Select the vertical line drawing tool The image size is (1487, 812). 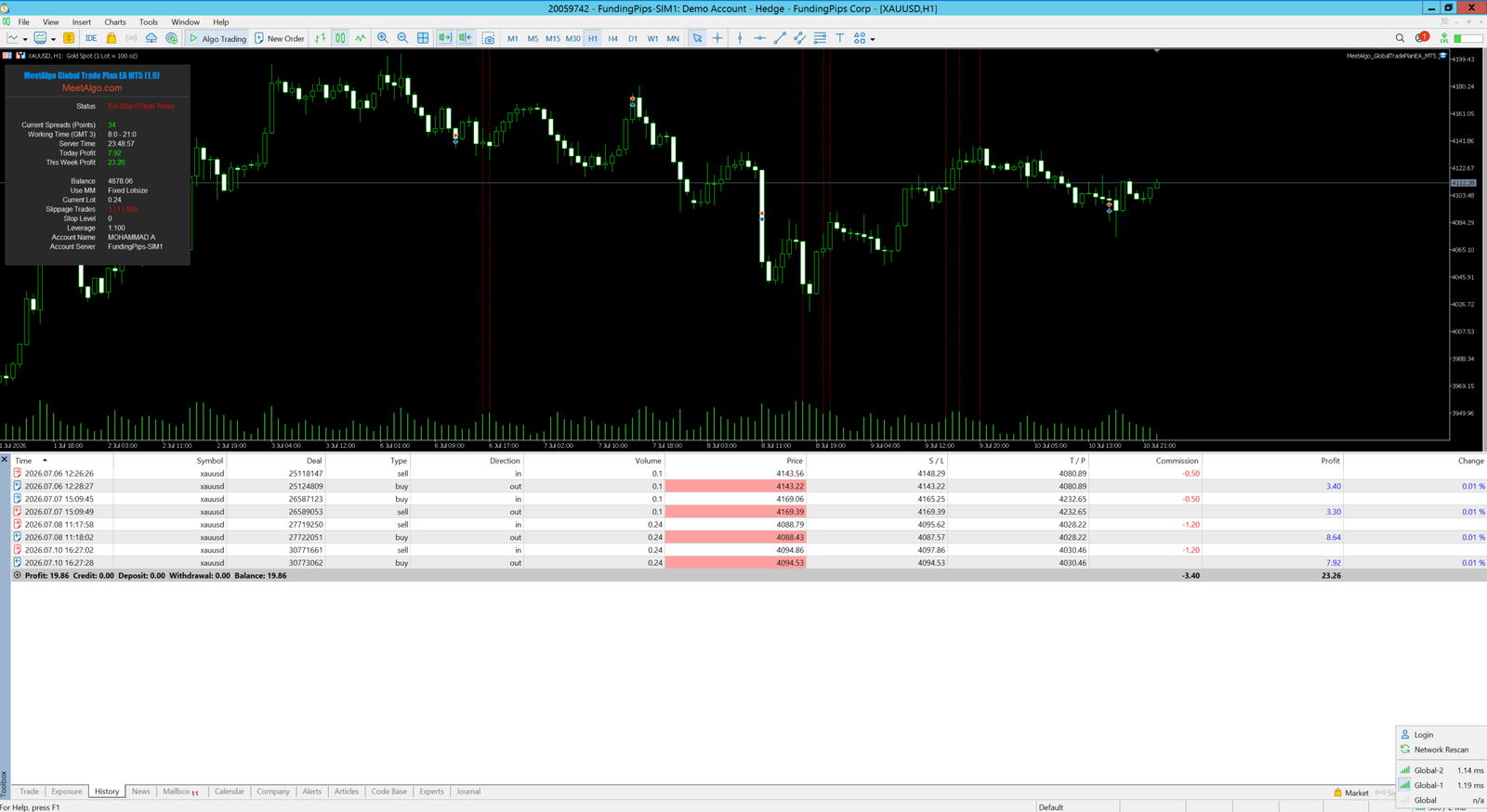tap(740, 38)
